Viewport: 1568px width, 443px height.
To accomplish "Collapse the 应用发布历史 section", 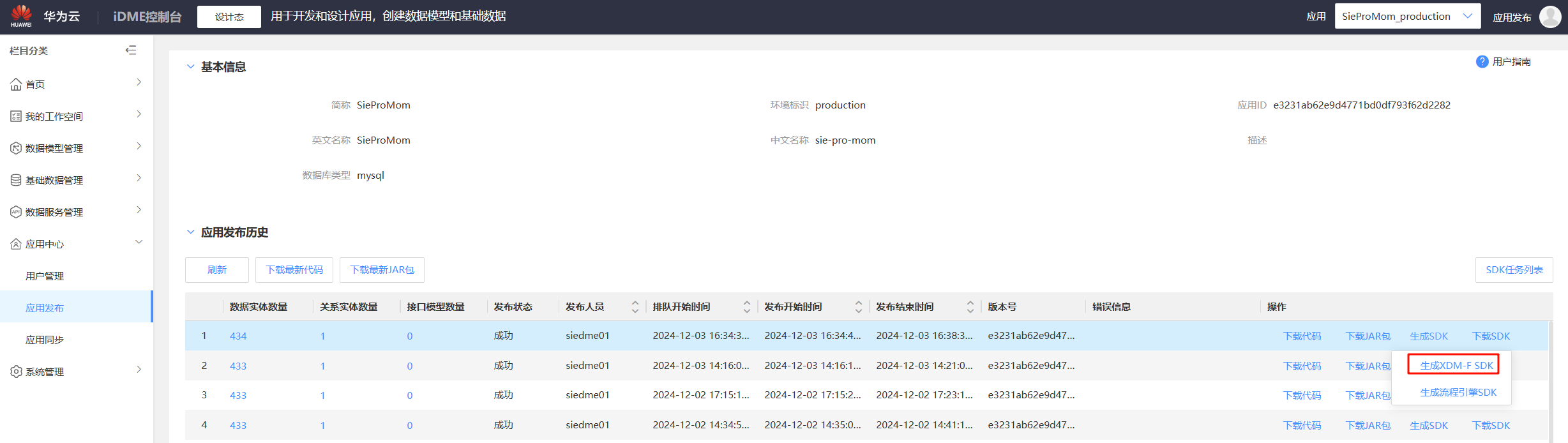I will (190, 232).
